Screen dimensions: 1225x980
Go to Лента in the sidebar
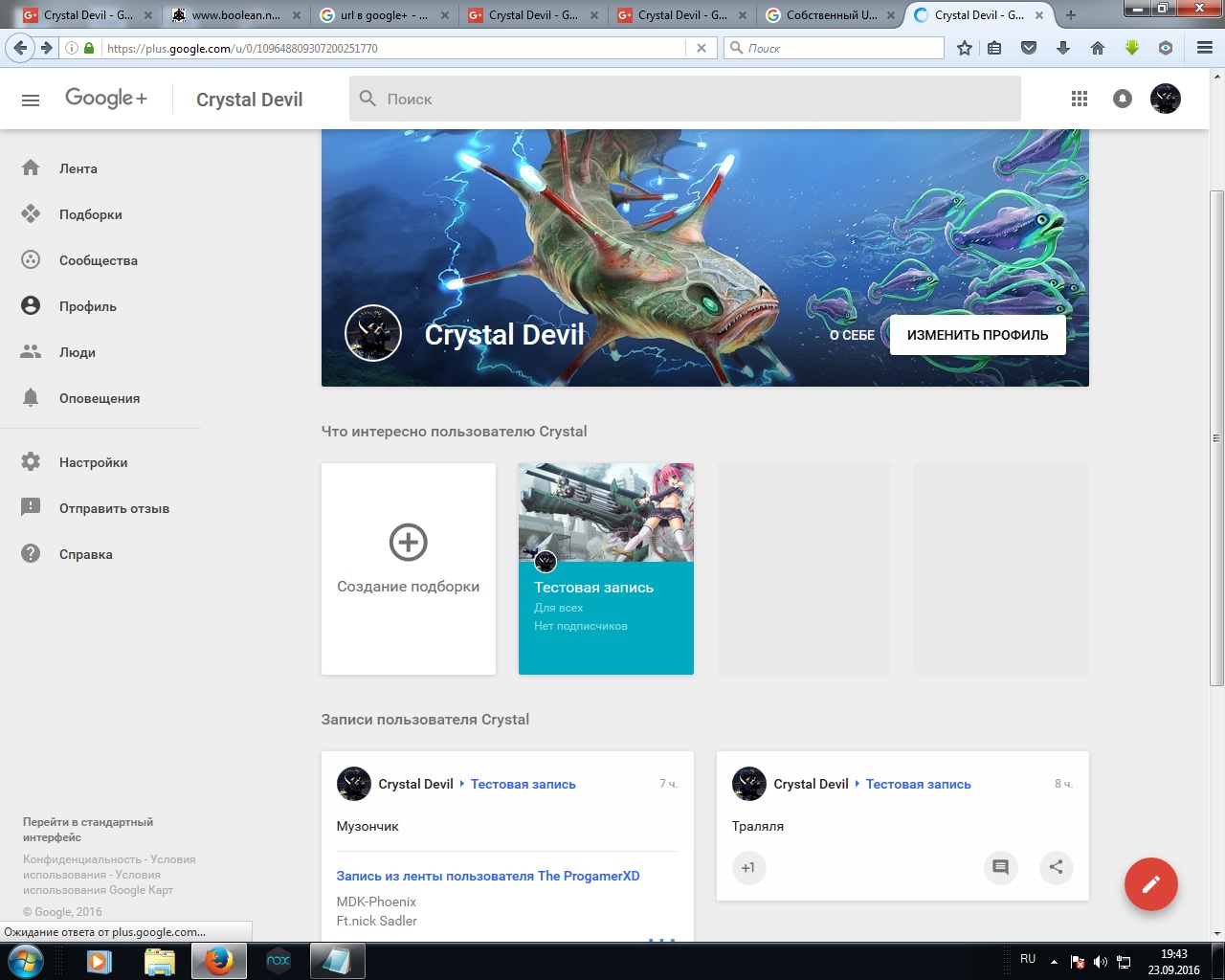78,168
